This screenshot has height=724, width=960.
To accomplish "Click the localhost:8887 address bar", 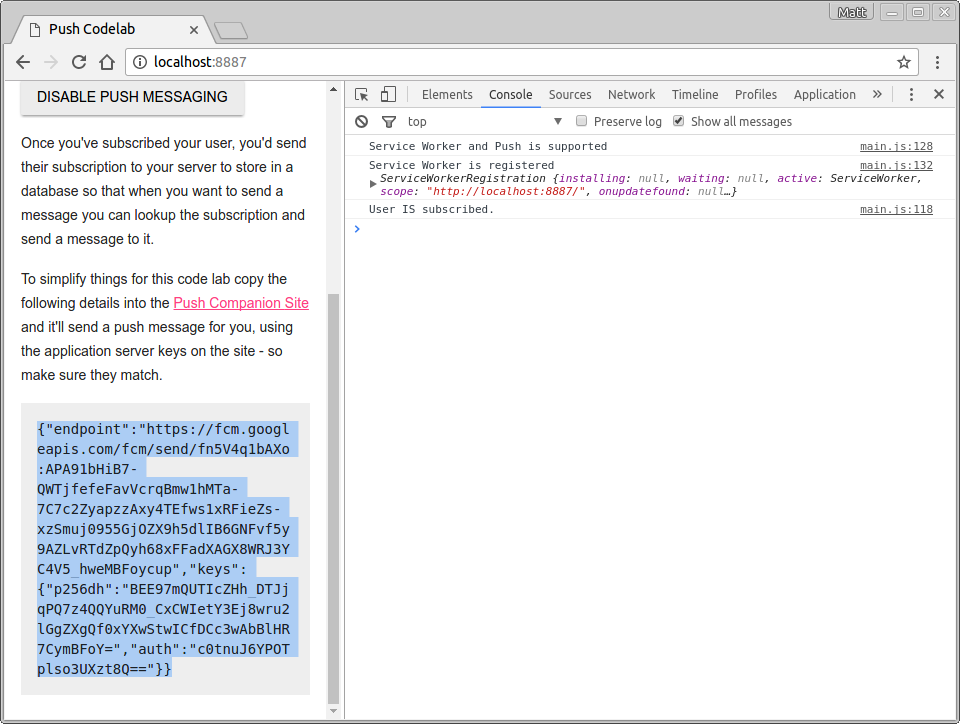I will click(x=500, y=62).
